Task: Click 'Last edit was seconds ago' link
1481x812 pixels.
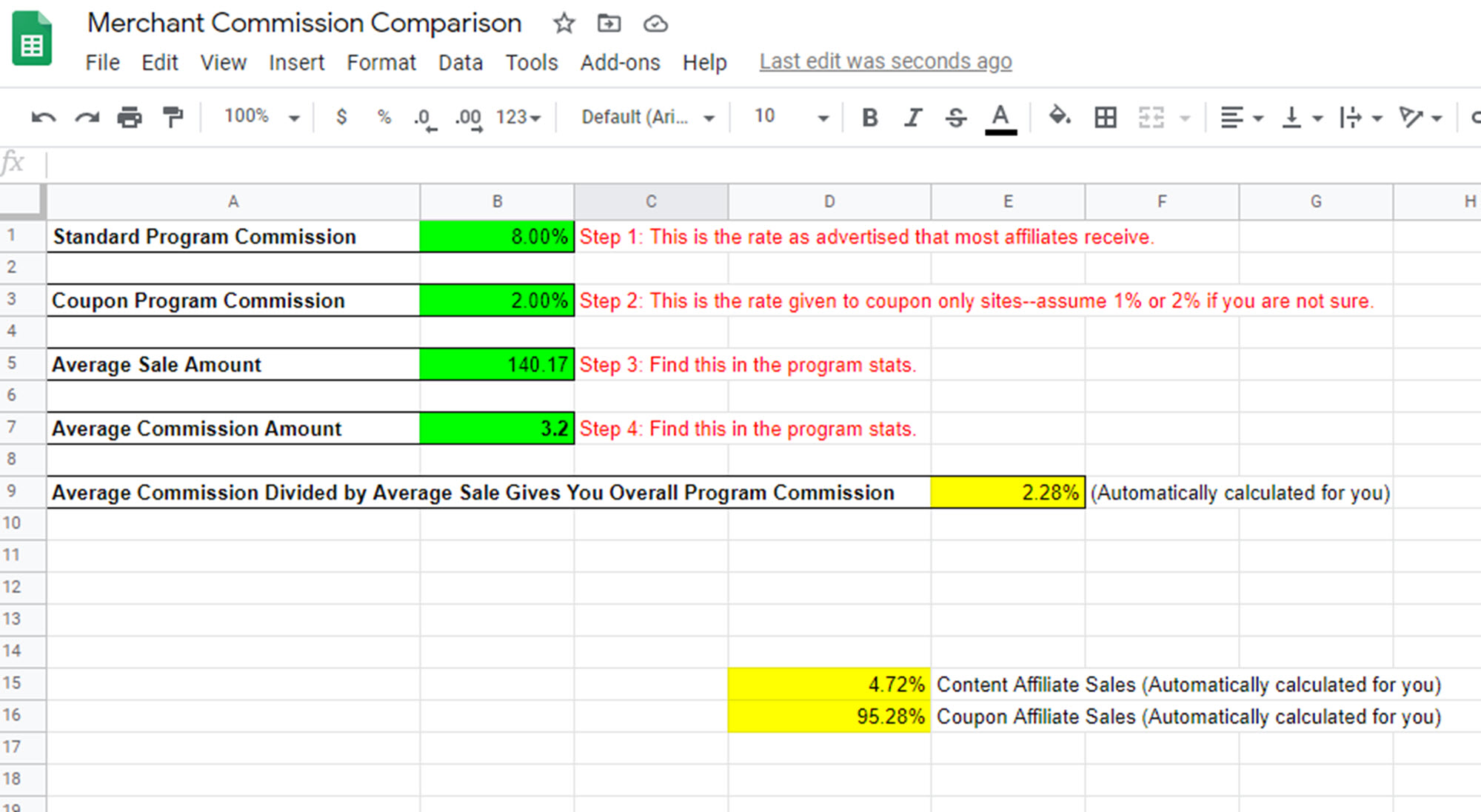Action: coord(885,61)
